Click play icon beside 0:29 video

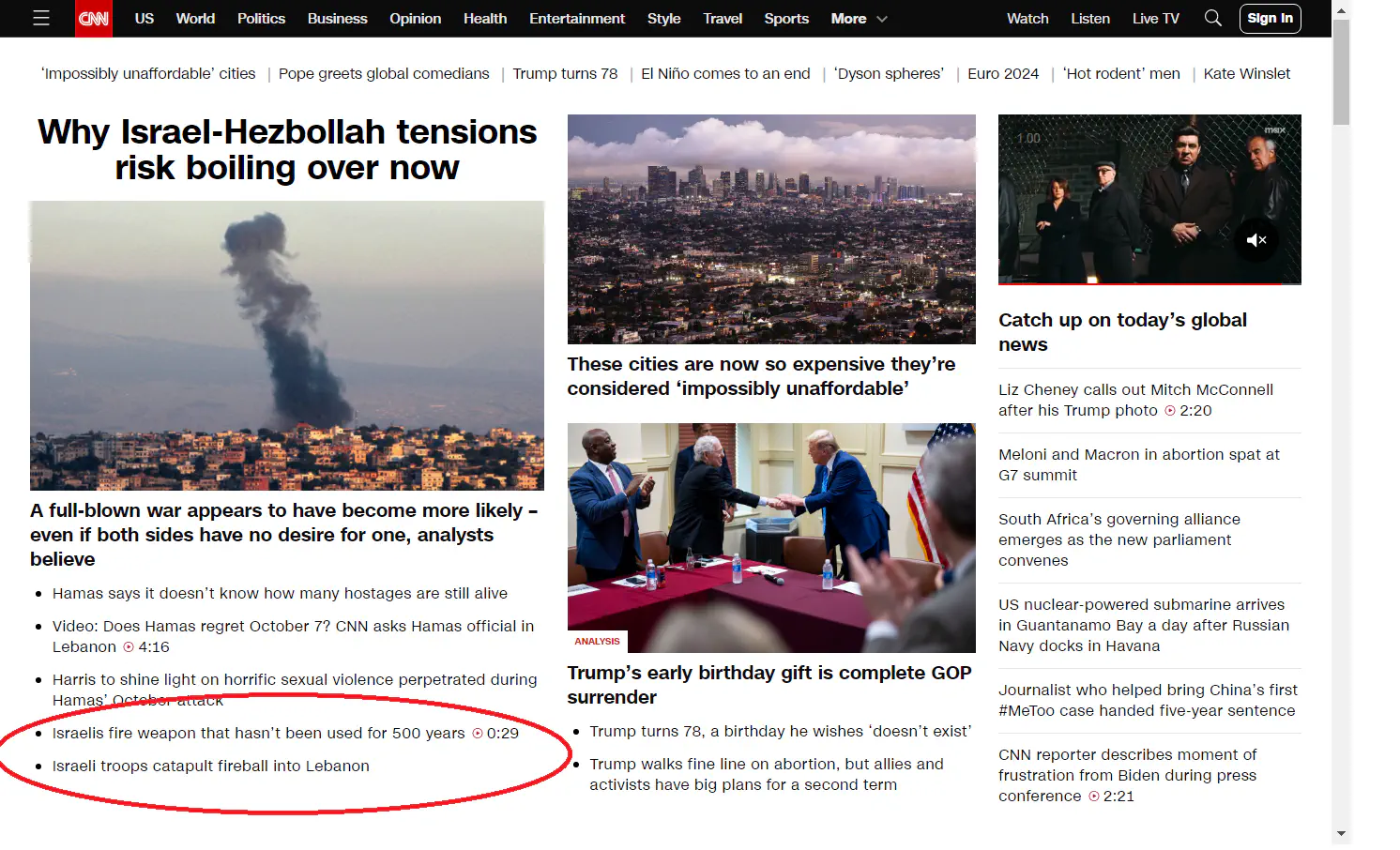[x=478, y=734]
